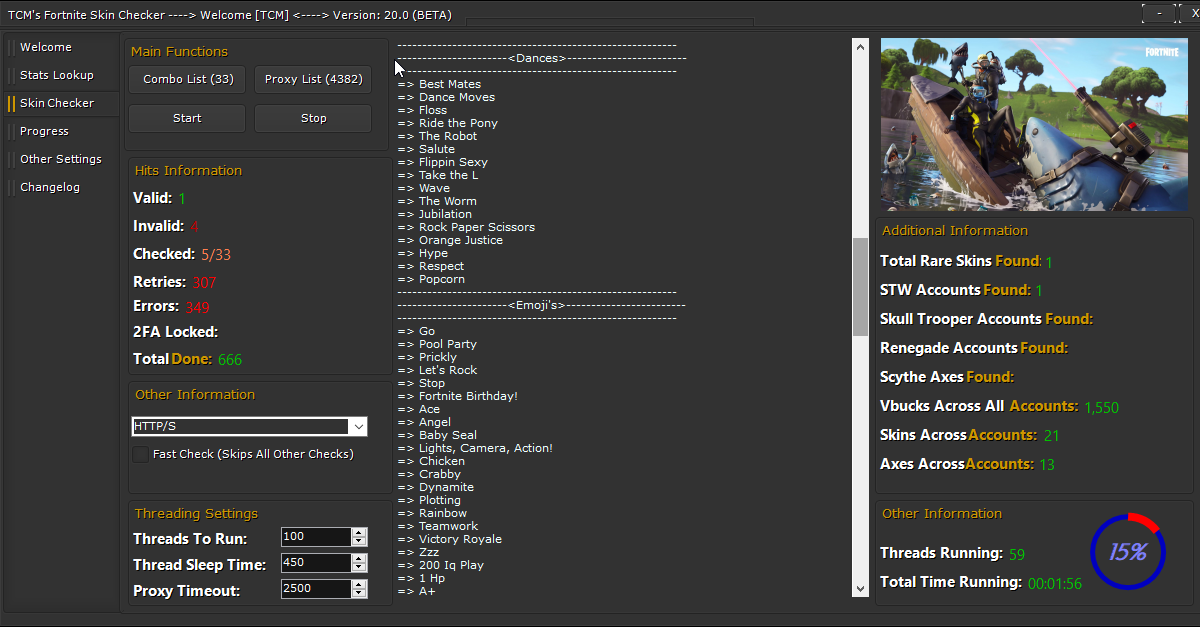Viewport: 1200px width, 627px height.
Task: Decrease Threads To Run with down arrow
Action: click(x=359, y=542)
